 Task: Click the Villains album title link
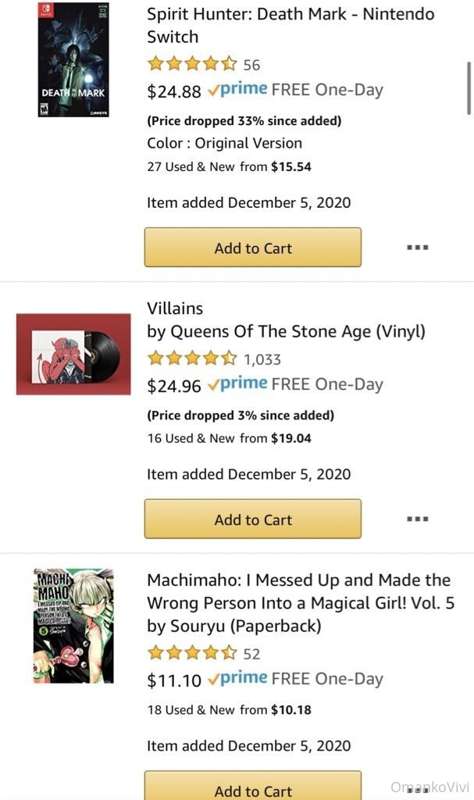pos(175,308)
